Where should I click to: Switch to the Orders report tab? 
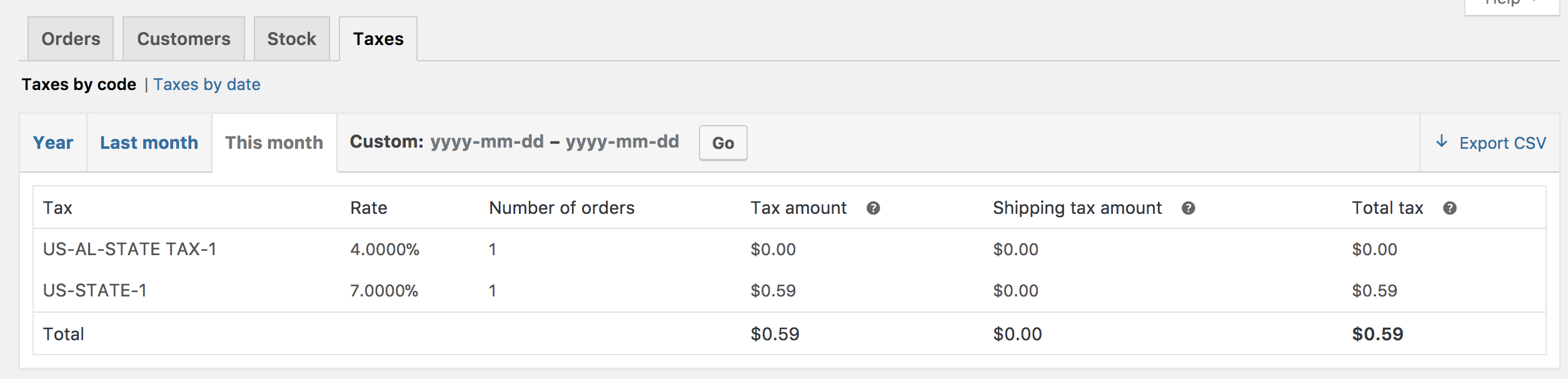pos(71,39)
